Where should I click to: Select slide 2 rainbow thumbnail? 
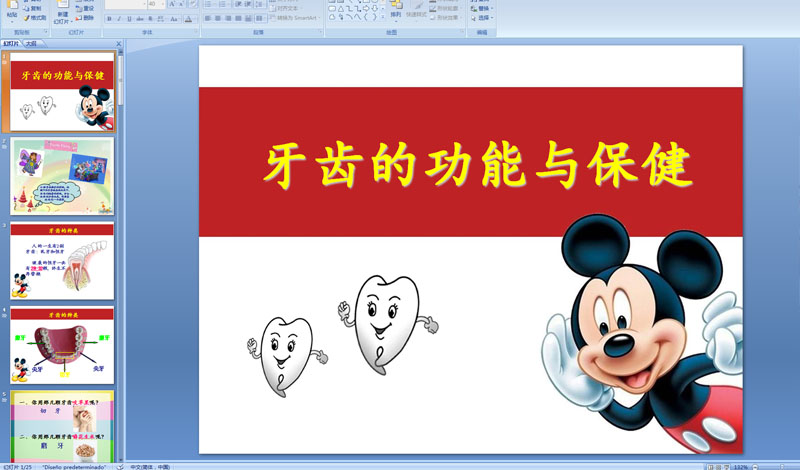(62, 176)
